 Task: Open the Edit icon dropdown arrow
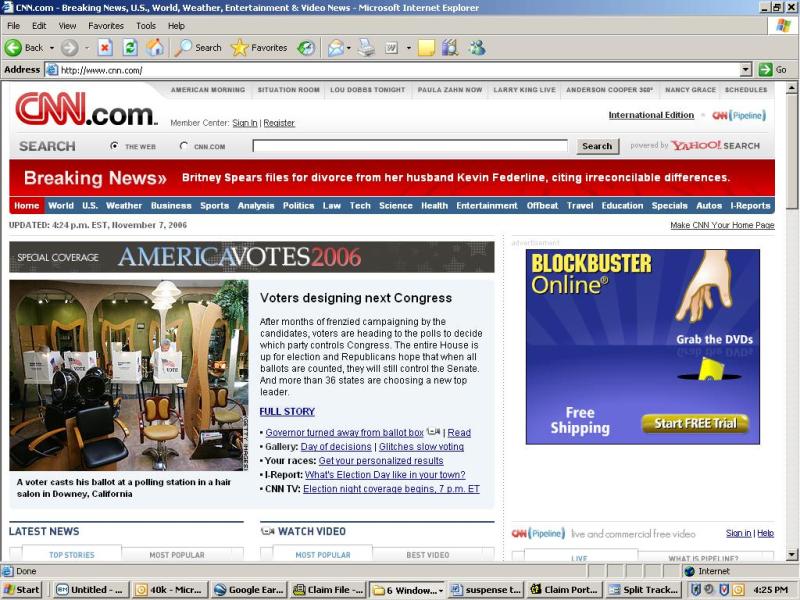pos(409,48)
